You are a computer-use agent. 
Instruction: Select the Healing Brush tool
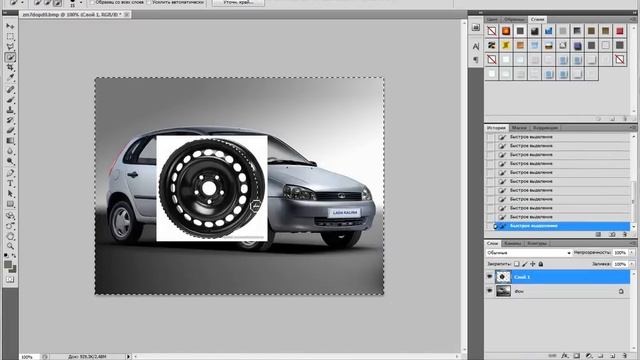click(10, 89)
